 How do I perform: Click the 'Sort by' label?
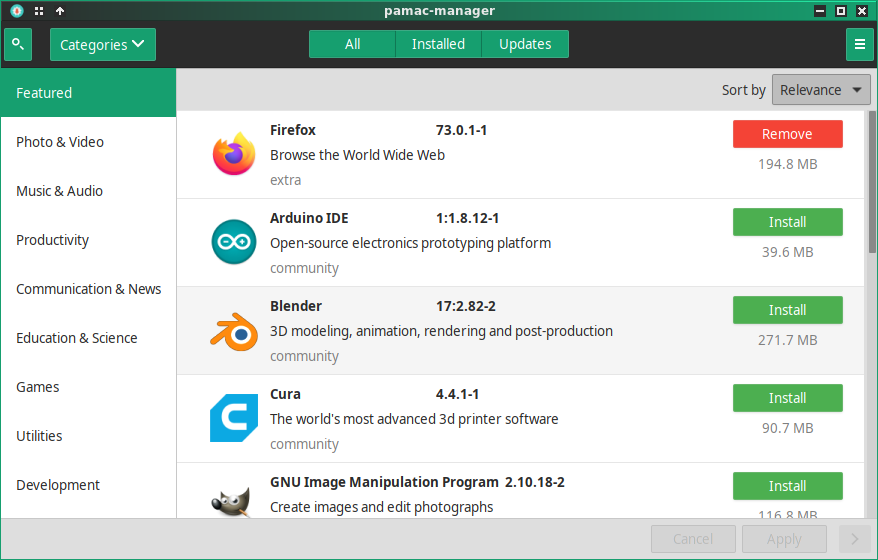(743, 90)
